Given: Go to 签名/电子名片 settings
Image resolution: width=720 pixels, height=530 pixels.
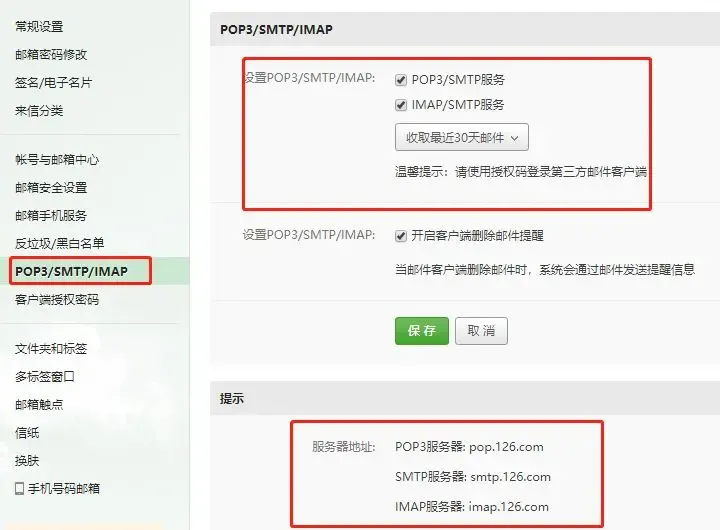Looking at the screenshot, I should pos(53,83).
